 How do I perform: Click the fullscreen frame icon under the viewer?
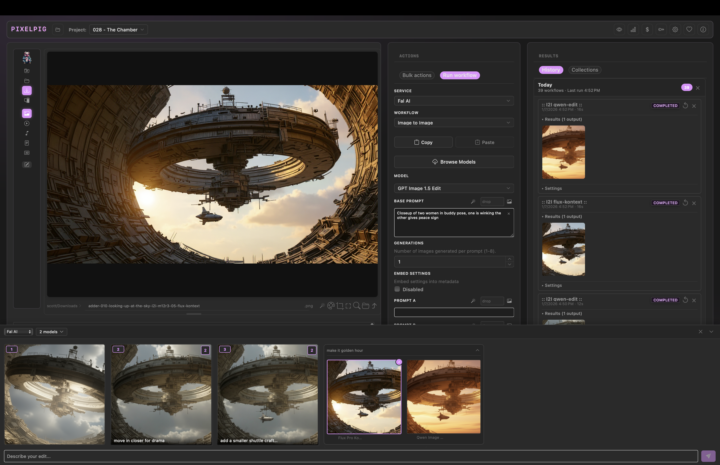[349, 306]
